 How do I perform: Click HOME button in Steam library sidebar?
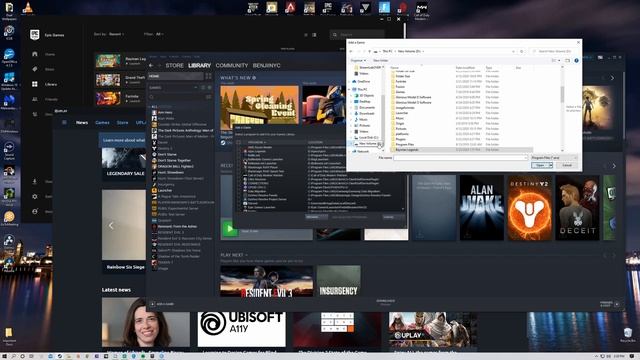tap(176, 76)
